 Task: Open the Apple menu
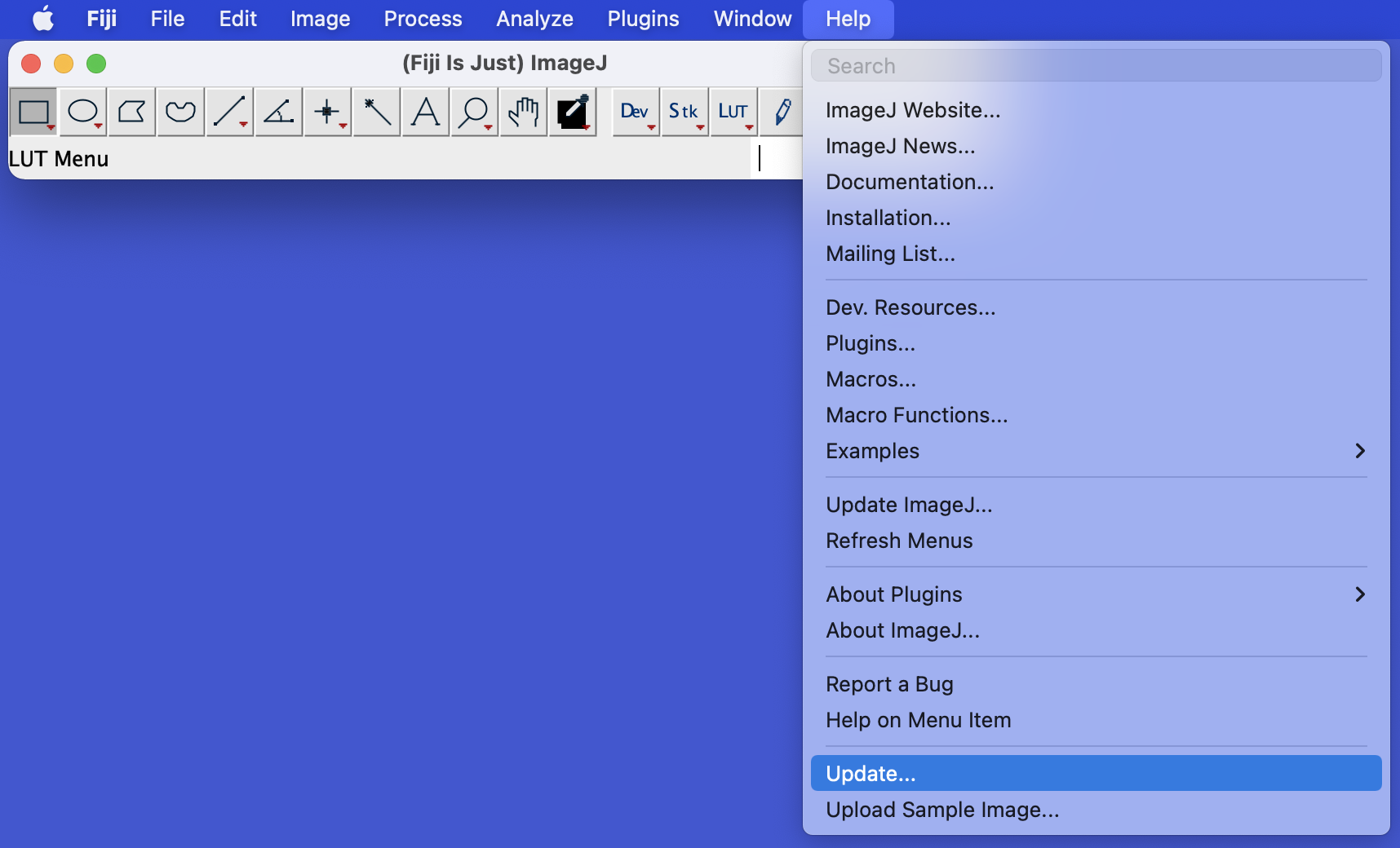point(43,19)
